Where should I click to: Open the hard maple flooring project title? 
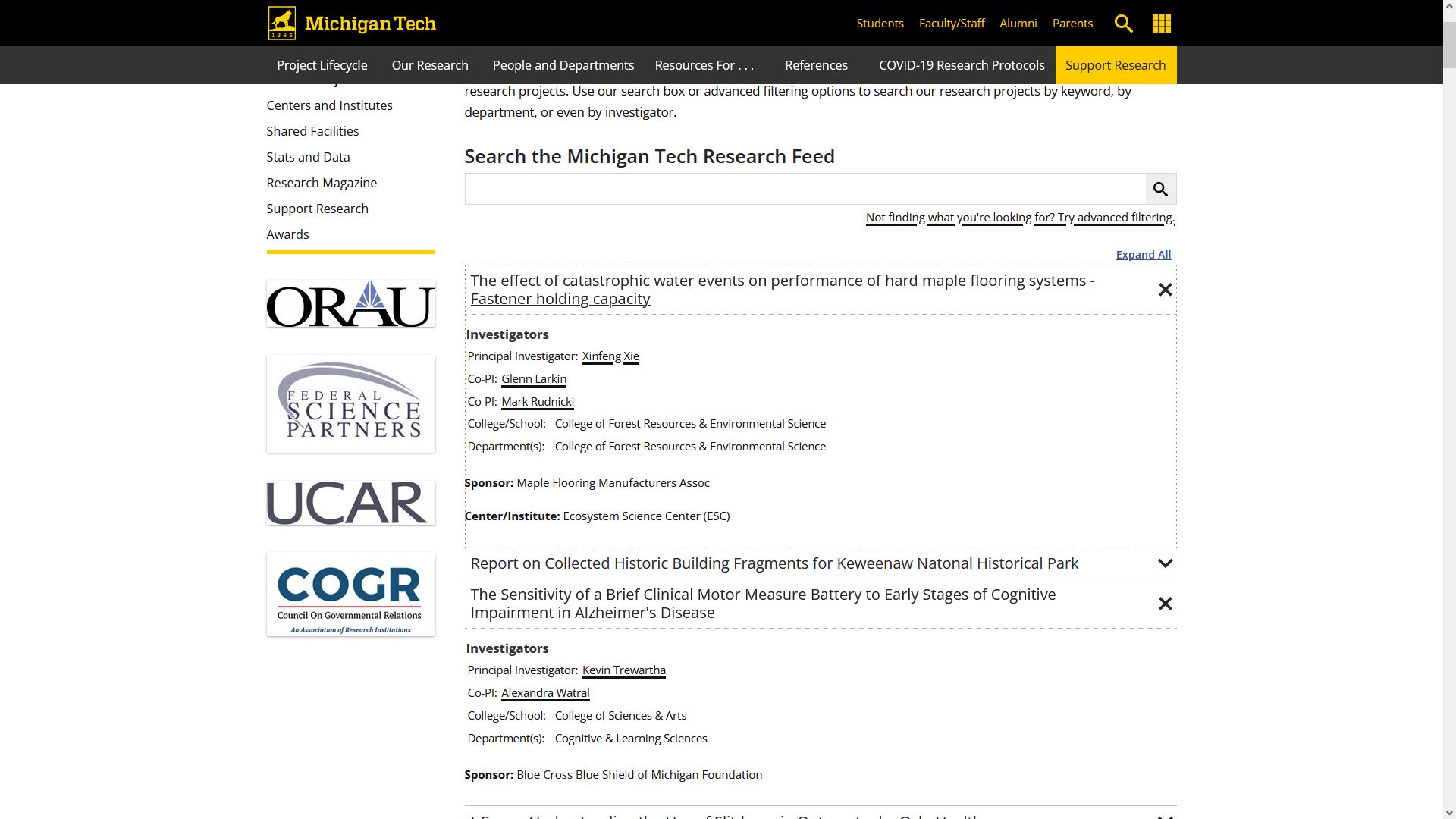[x=783, y=290]
